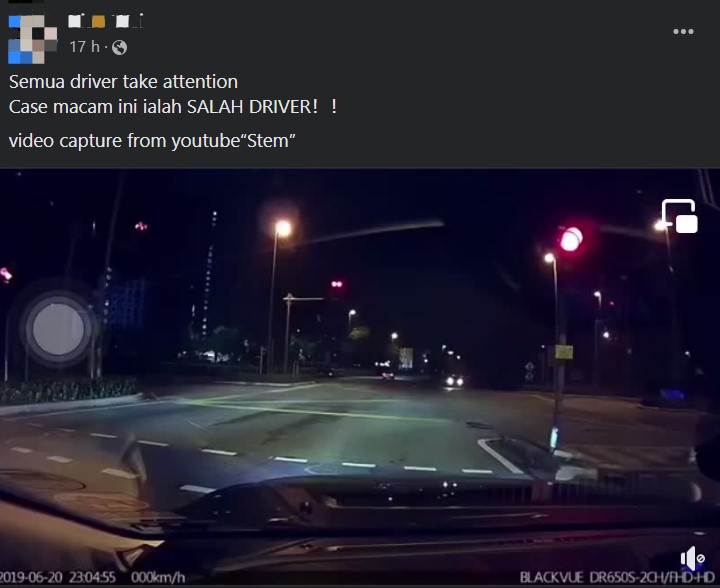Unmute the video with speaker icon
The width and height of the screenshot is (720, 588).
point(692,559)
